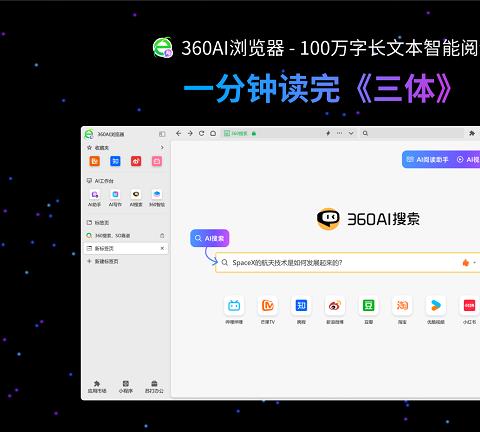Click the reload page icon
Image resolution: width=480 pixels, height=432 pixels.
pos(201,133)
